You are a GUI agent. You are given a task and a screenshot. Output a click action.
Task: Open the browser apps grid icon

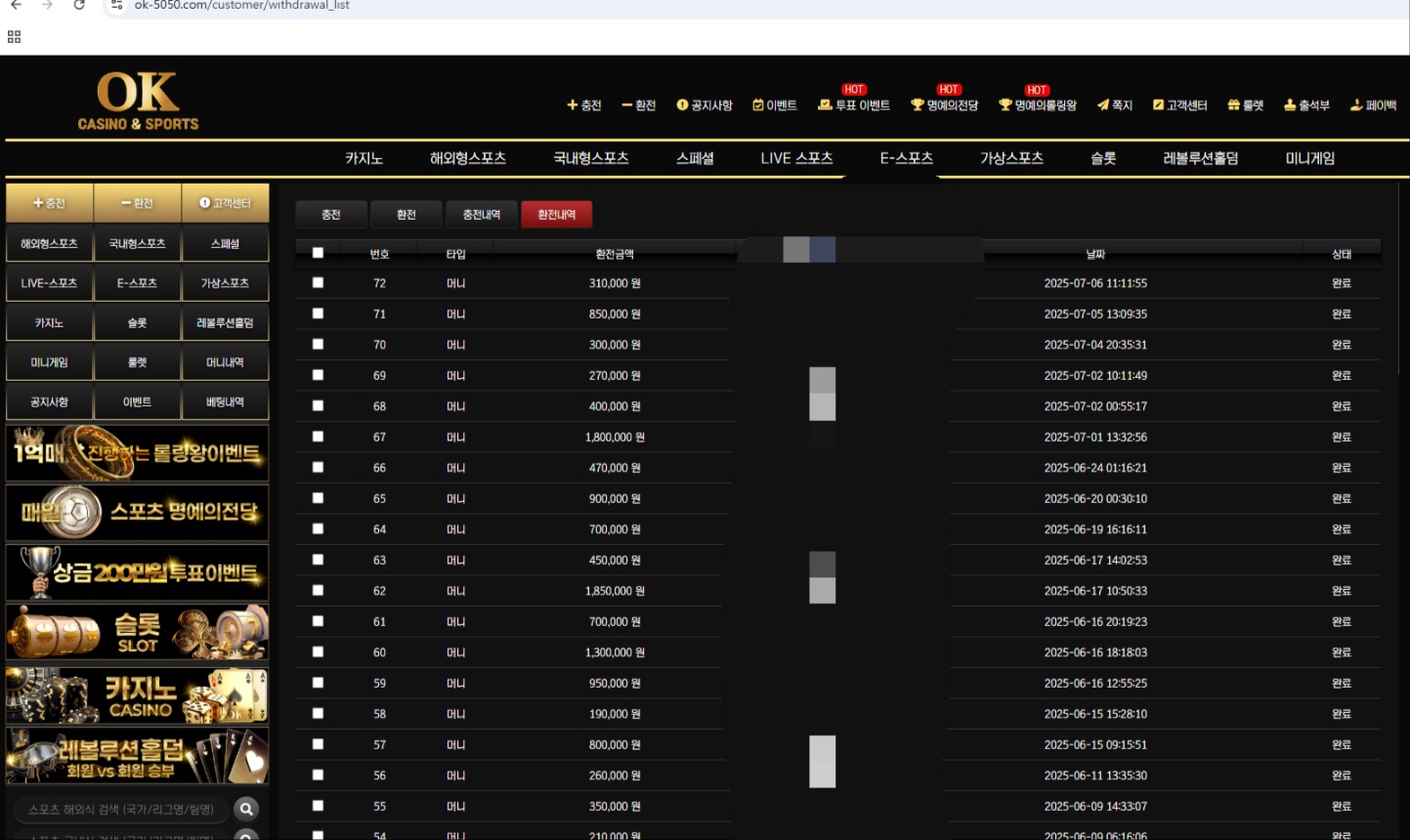[14, 37]
